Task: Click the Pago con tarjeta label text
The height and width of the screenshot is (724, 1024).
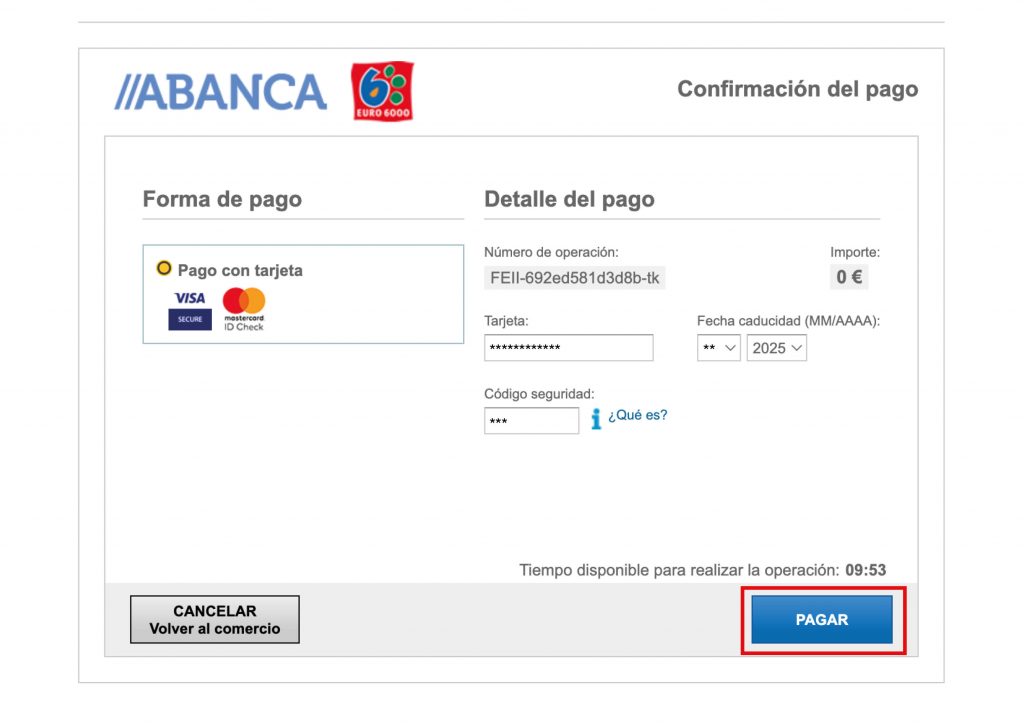Action: [x=240, y=270]
